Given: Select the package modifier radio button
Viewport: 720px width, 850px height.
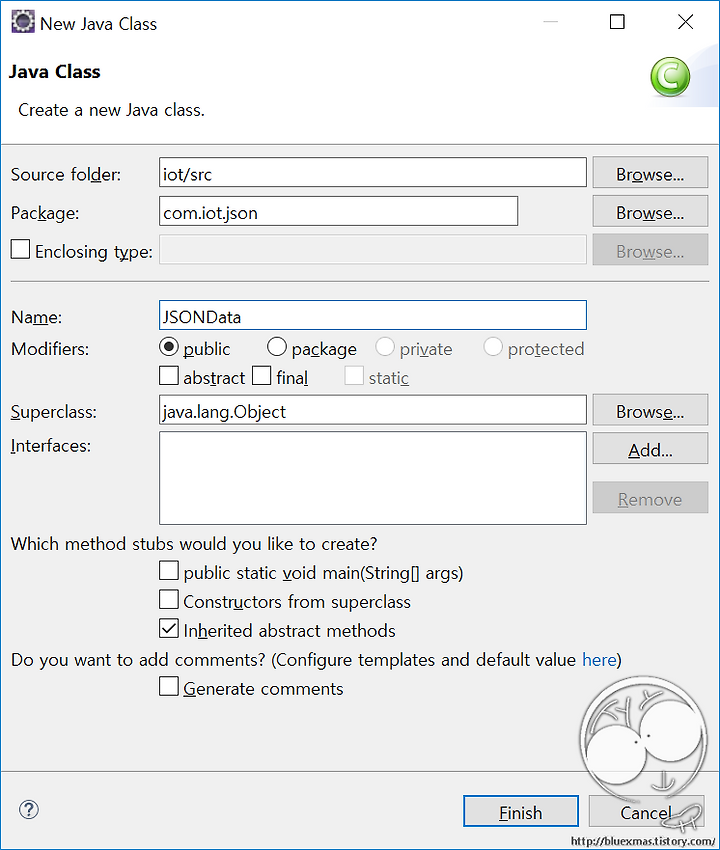Looking at the screenshot, I should click(x=277, y=347).
